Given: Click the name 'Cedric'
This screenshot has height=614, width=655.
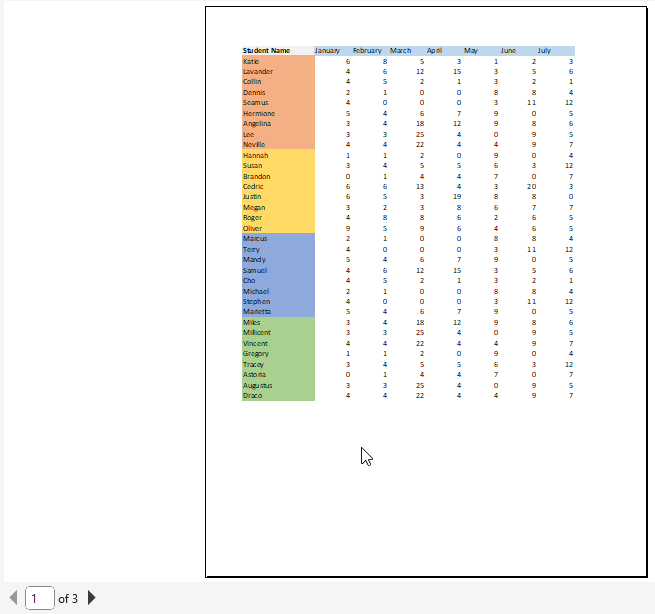Looking at the screenshot, I should click(x=253, y=186).
